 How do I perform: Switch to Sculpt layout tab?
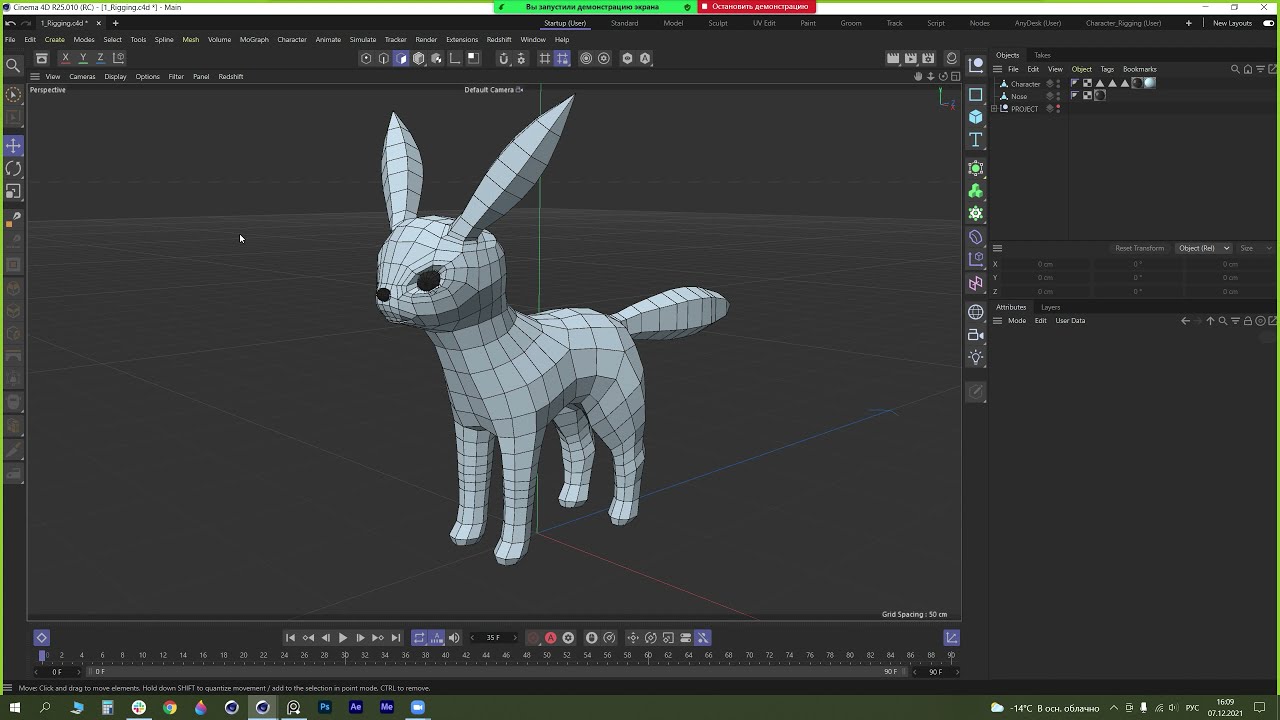[718, 23]
